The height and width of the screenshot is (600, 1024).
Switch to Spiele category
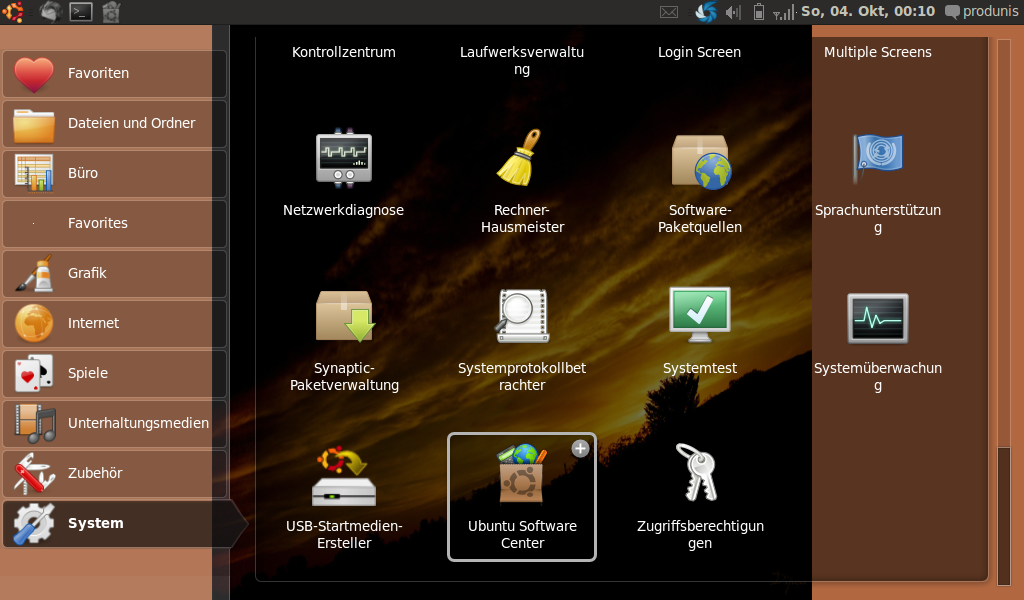[x=114, y=374]
